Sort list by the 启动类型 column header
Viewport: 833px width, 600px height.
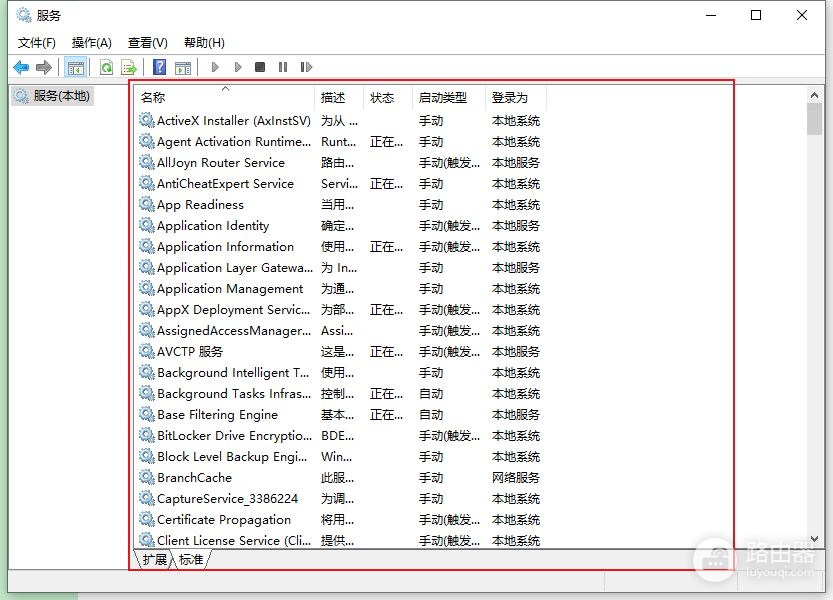point(442,97)
